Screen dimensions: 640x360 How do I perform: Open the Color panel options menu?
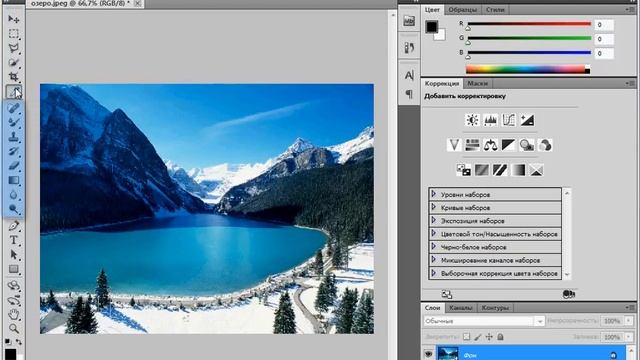click(x=630, y=9)
